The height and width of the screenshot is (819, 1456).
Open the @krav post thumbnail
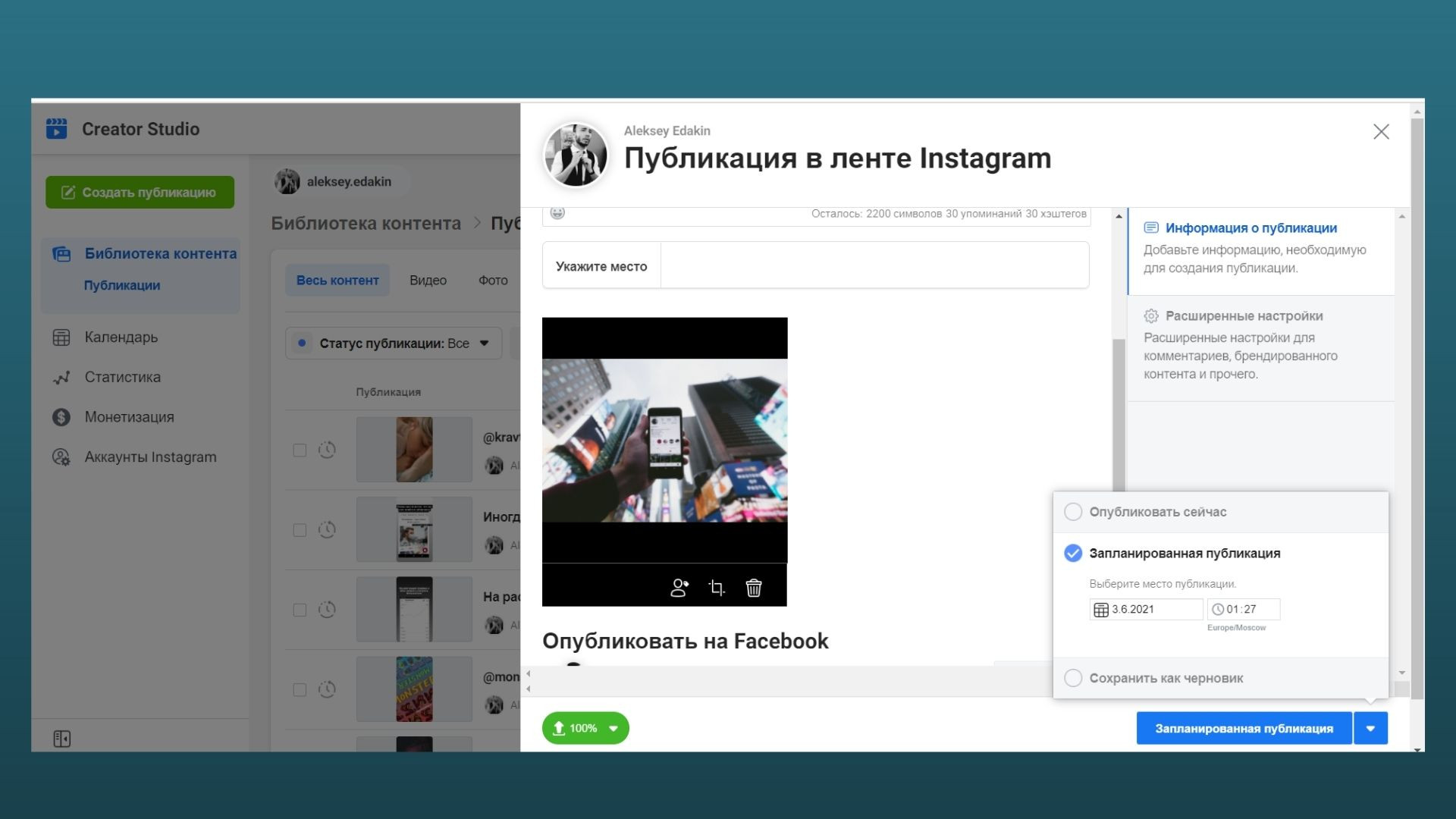point(414,450)
